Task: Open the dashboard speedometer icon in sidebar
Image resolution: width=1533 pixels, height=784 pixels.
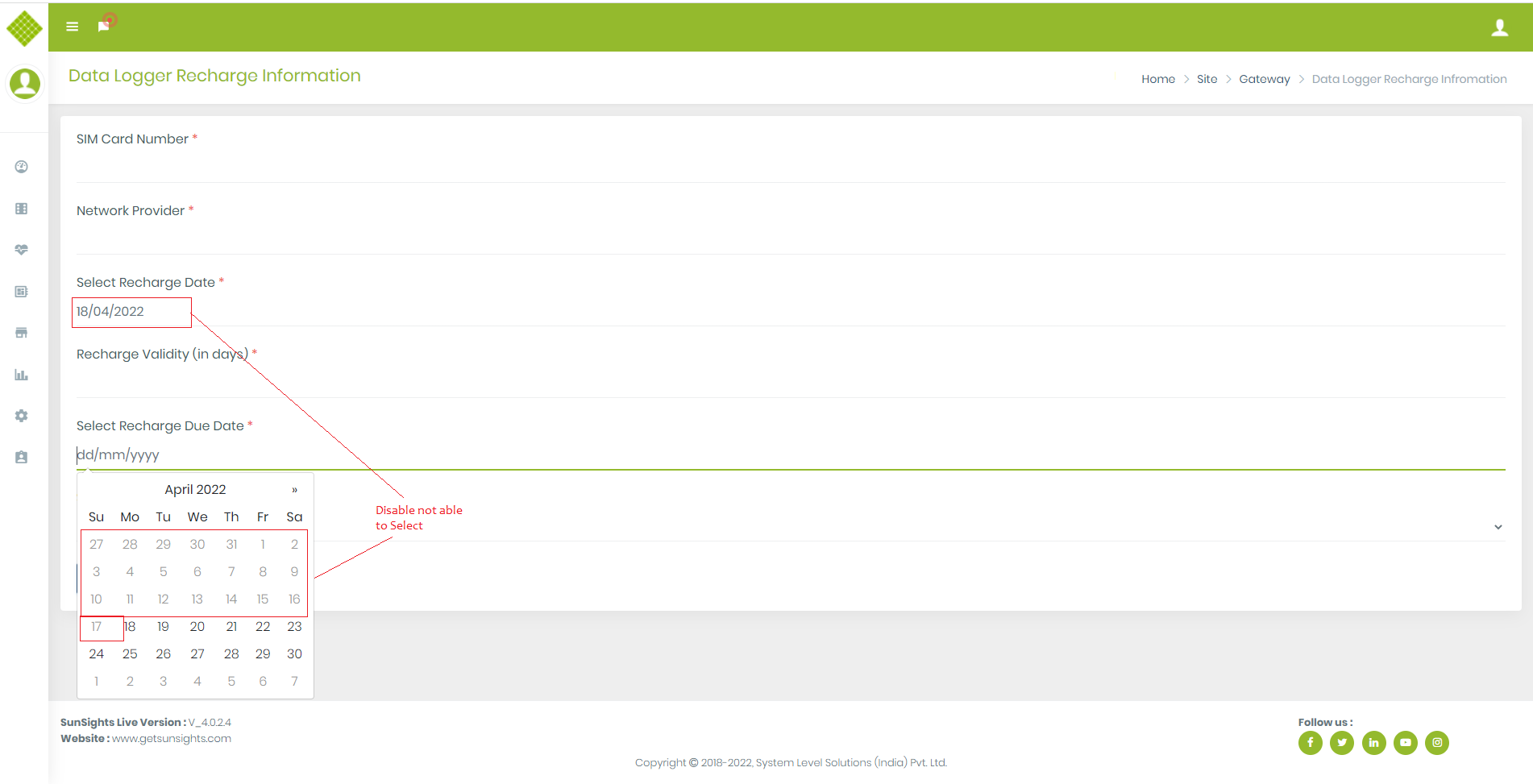Action: coord(21,166)
